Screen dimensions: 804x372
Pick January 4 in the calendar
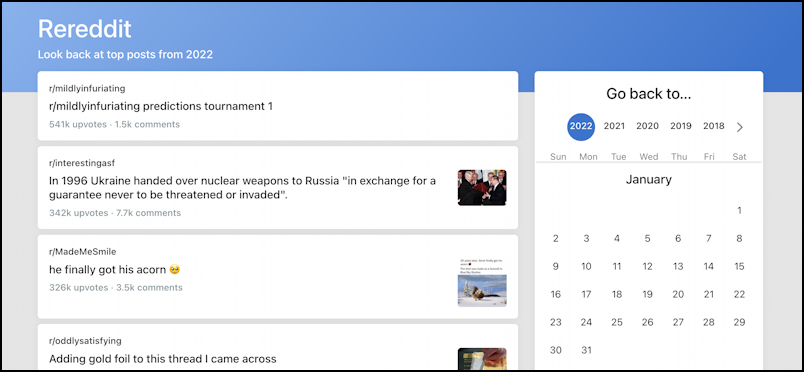617,239
